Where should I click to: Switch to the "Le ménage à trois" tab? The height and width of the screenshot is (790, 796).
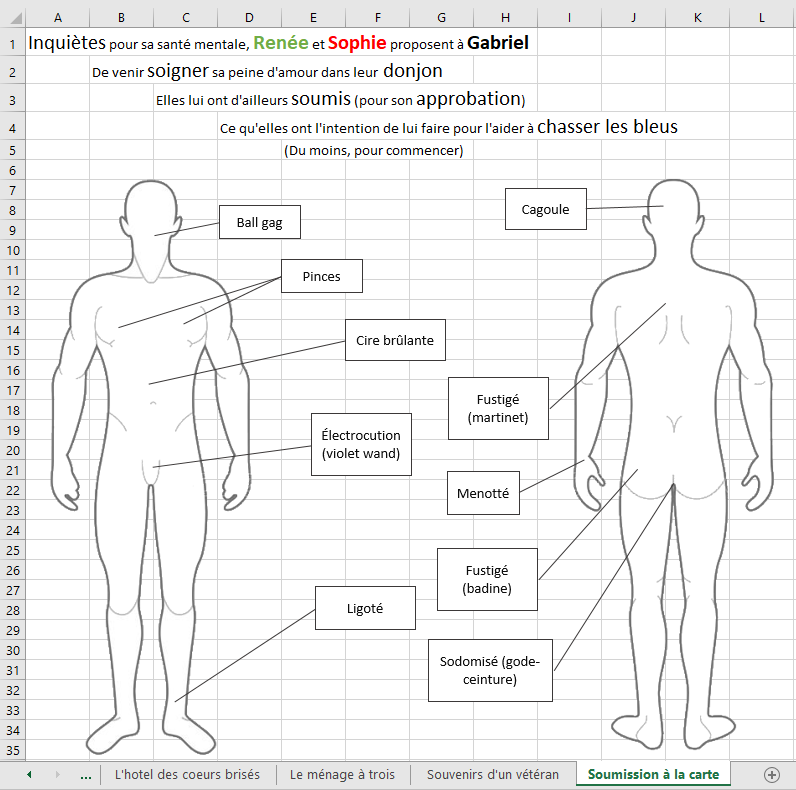(x=342, y=775)
